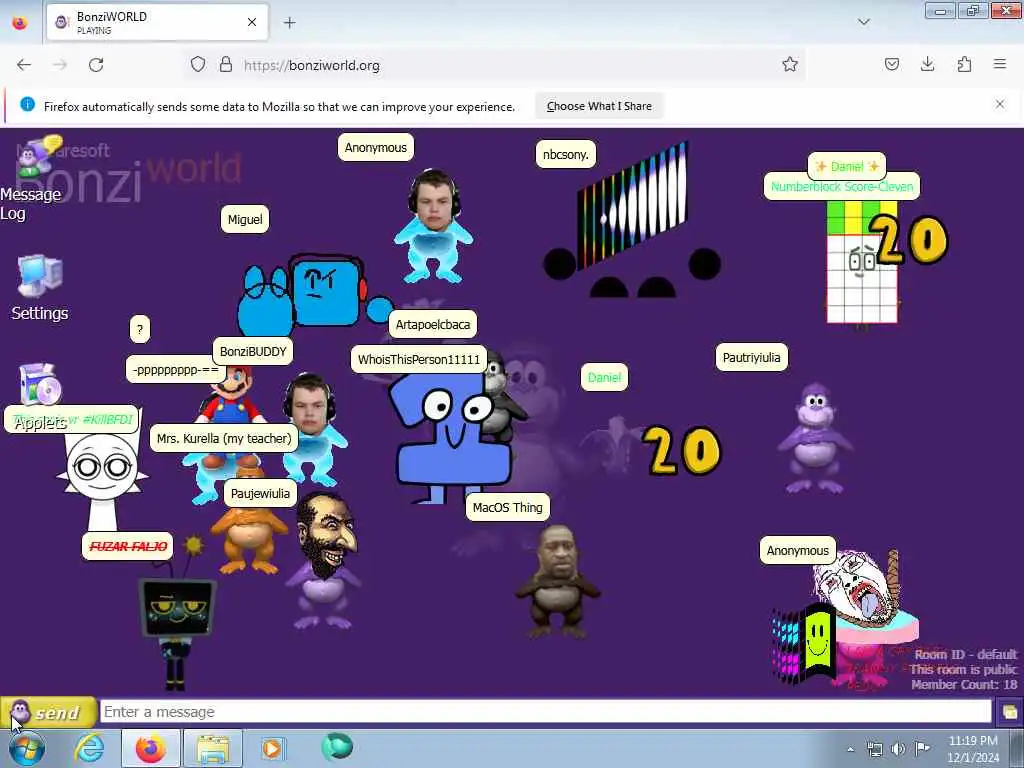Click the Miguel blue headphone character
This screenshot has height=768, width=1024.
coord(315,294)
